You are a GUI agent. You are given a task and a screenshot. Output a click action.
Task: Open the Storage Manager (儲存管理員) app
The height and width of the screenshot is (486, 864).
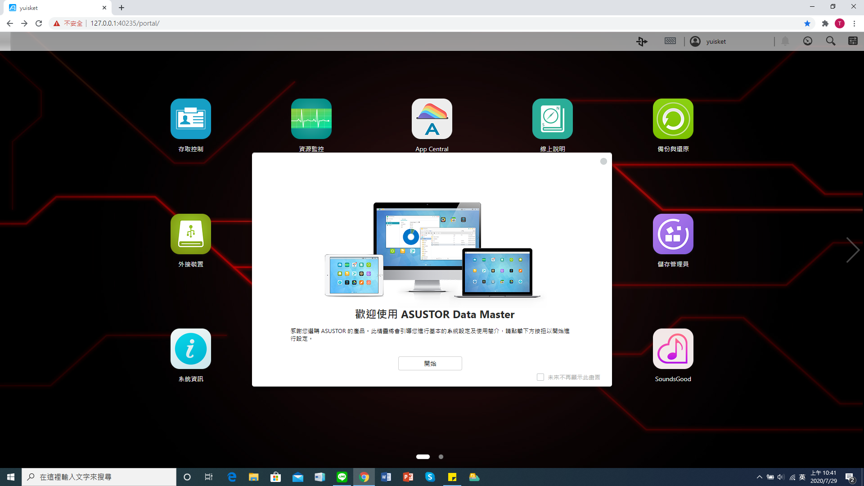pos(673,234)
